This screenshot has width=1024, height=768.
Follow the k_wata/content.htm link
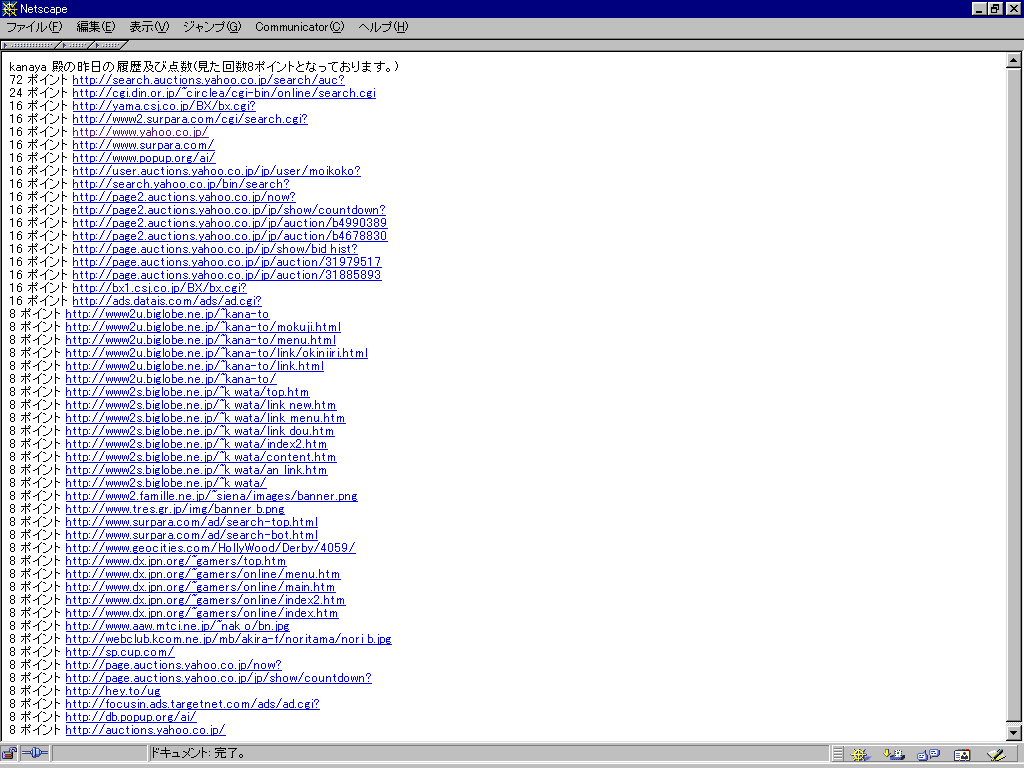click(x=200, y=458)
